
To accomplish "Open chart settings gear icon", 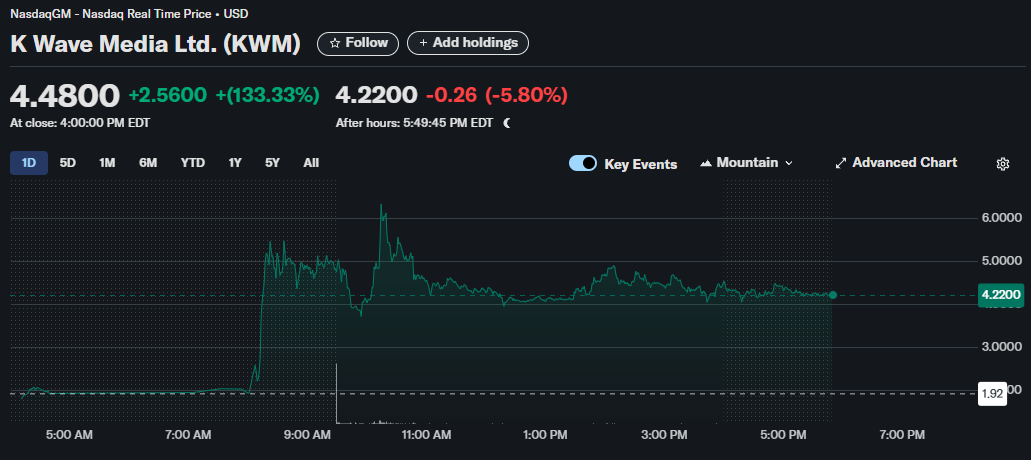I will [1003, 164].
